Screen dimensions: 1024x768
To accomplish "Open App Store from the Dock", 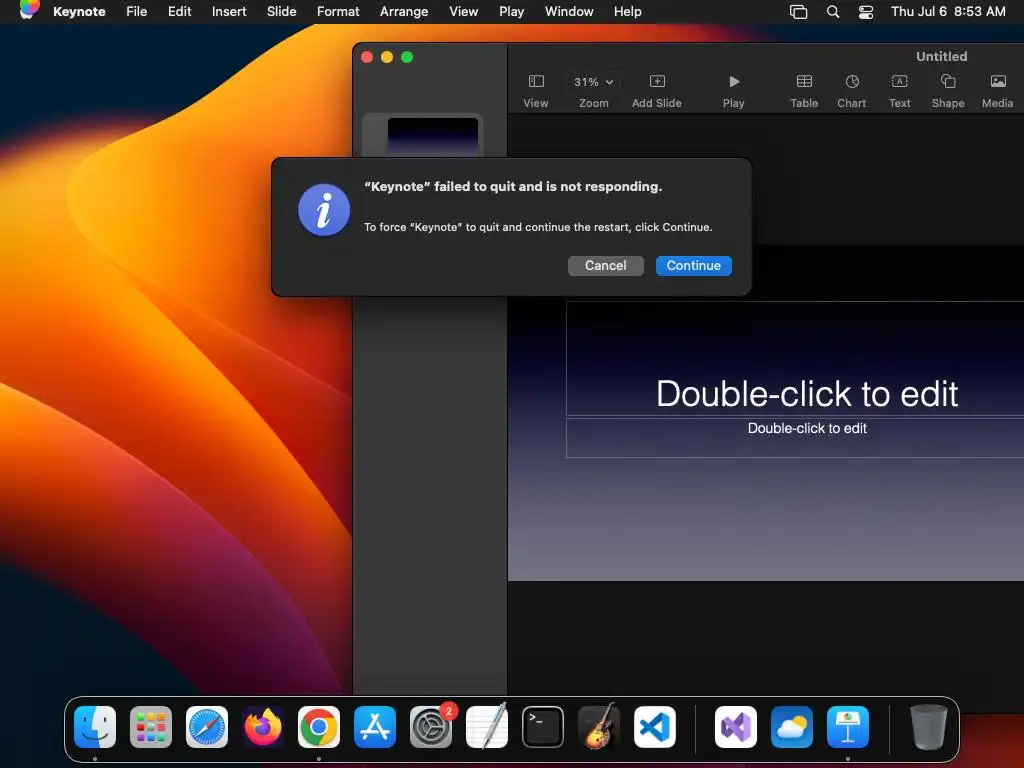I will pos(375,727).
